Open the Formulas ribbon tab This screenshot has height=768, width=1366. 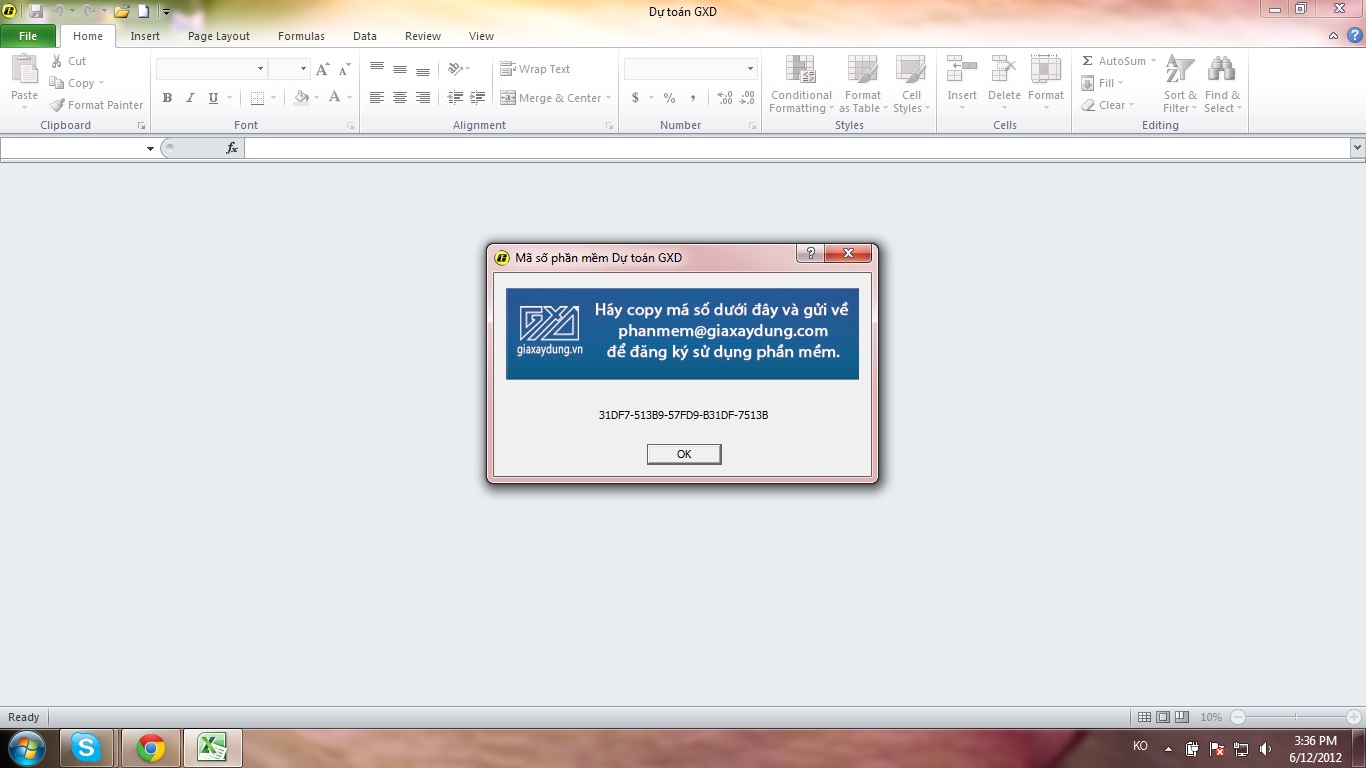coord(301,36)
